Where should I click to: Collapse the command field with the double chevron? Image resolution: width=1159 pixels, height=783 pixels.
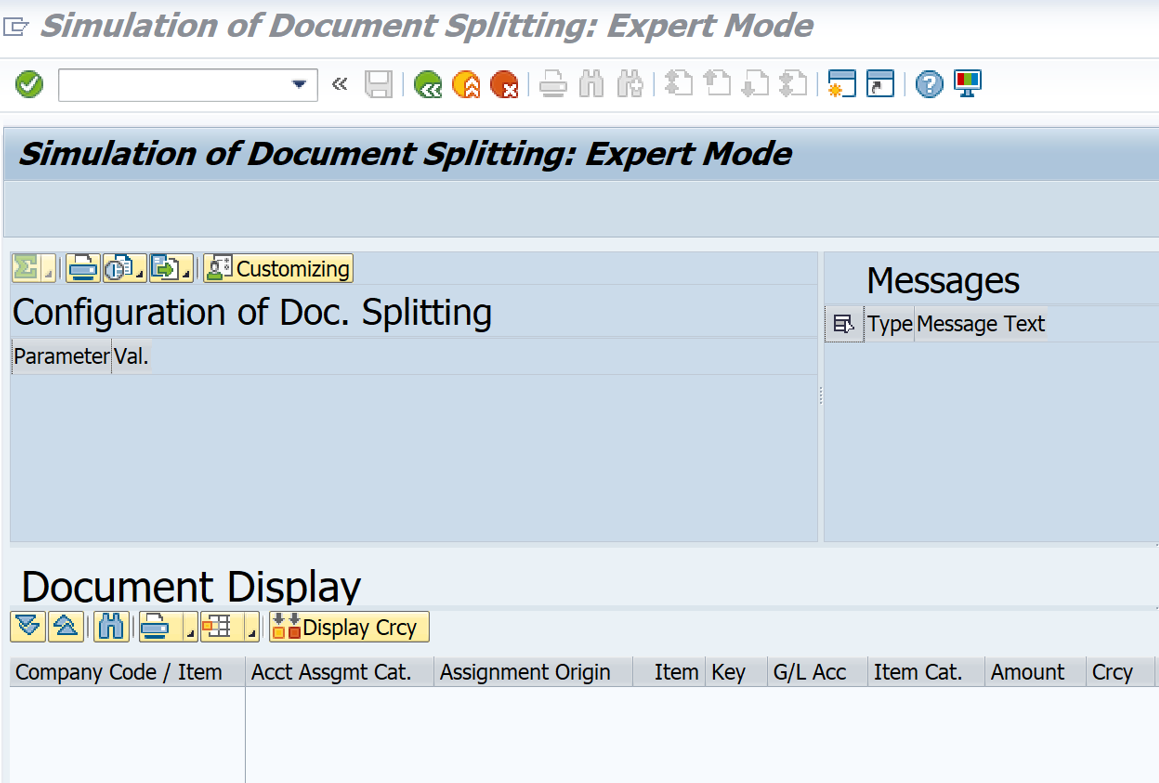[340, 84]
